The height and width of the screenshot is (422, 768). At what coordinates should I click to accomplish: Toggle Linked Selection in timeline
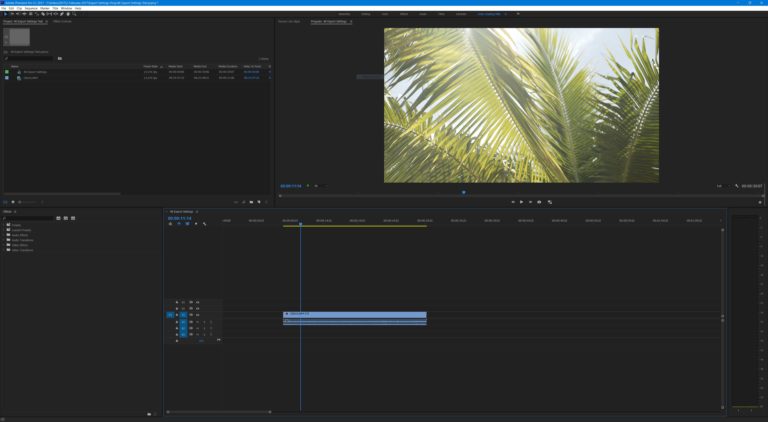point(187,224)
